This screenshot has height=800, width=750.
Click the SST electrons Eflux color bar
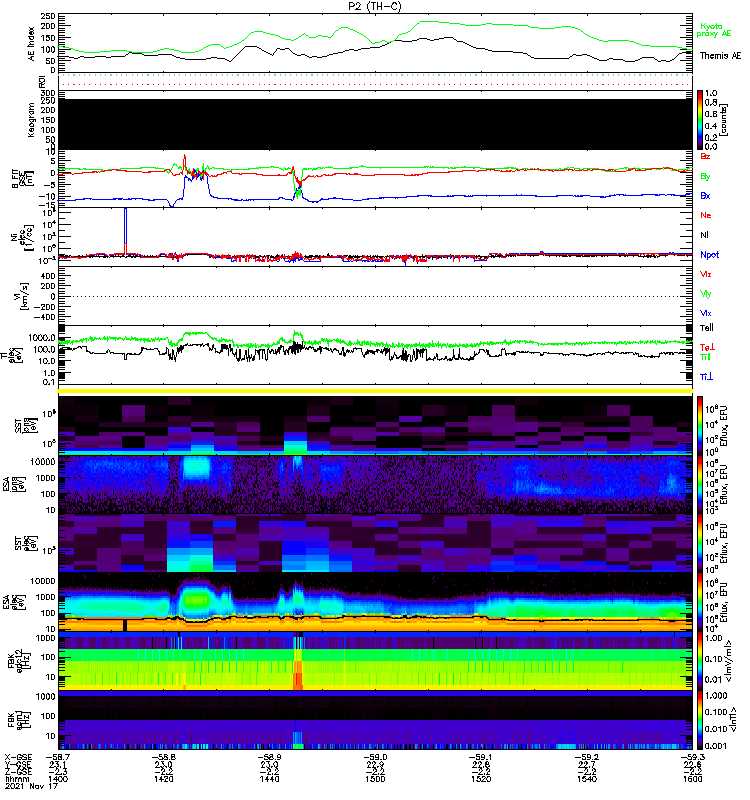coord(701,543)
